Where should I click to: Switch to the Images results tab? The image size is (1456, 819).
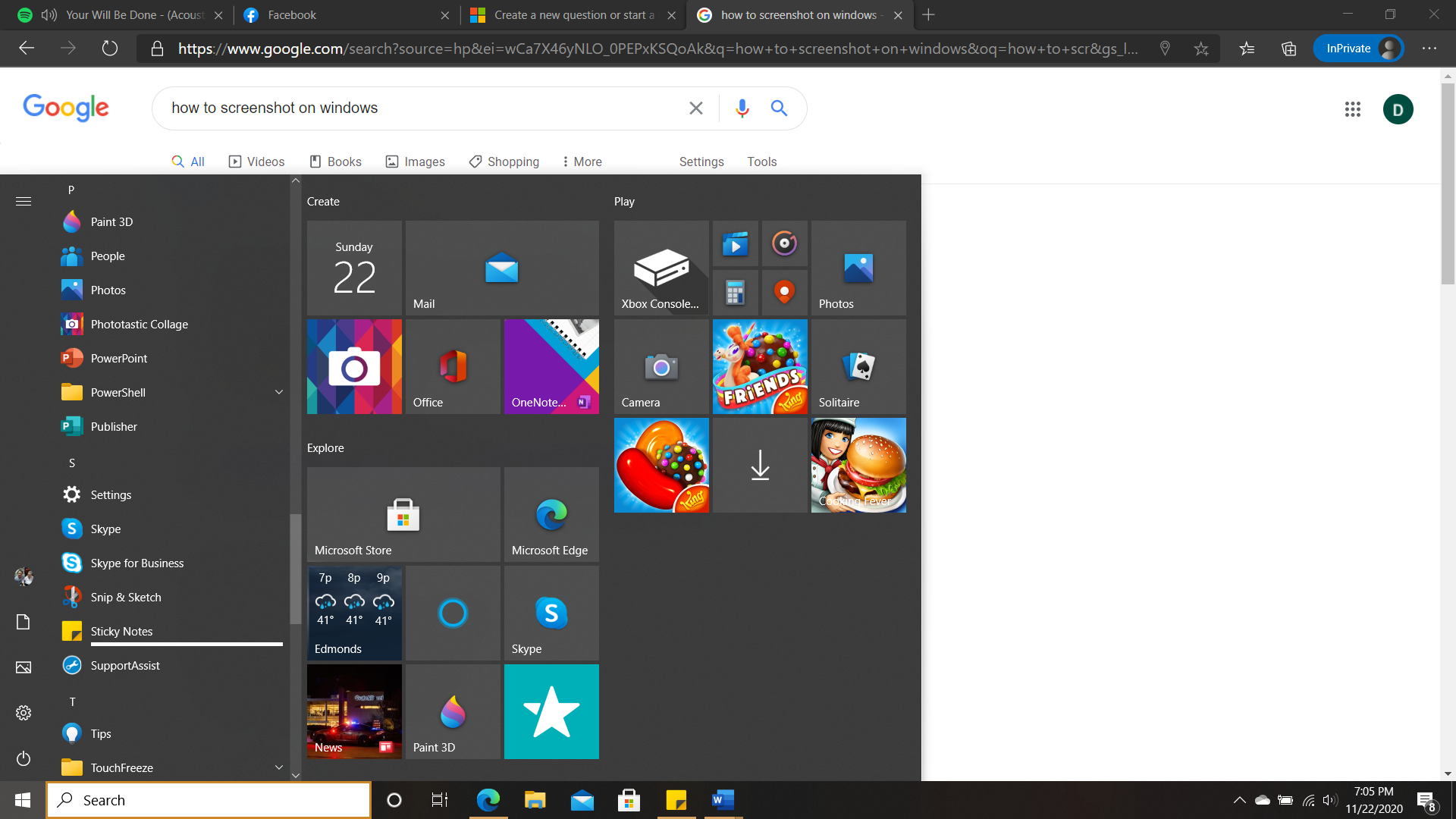[416, 162]
